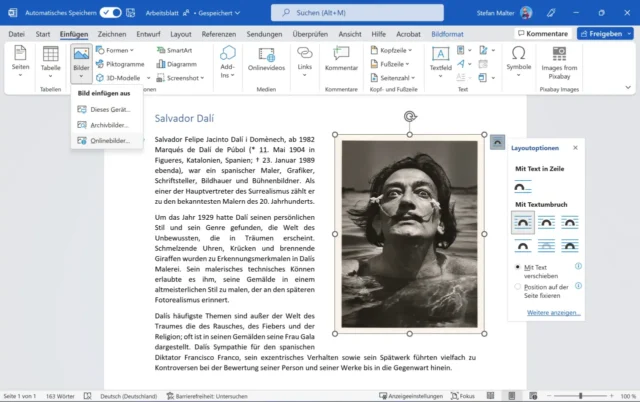Select 'Mit Text verschieben' radio button
The width and height of the screenshot is (640, 402).
click(x=517, y=268)
